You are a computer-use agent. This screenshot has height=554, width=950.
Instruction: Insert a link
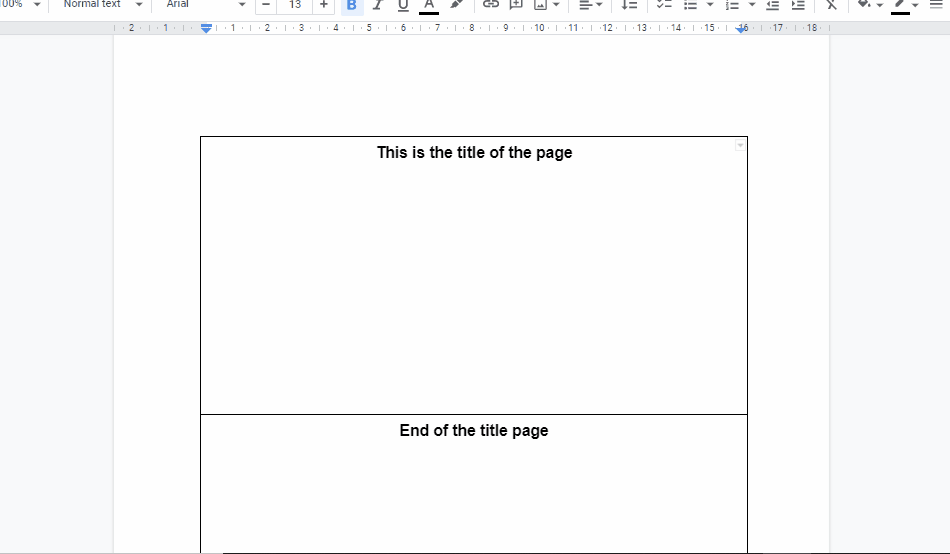pyautogui.click(x=490, y=5)
